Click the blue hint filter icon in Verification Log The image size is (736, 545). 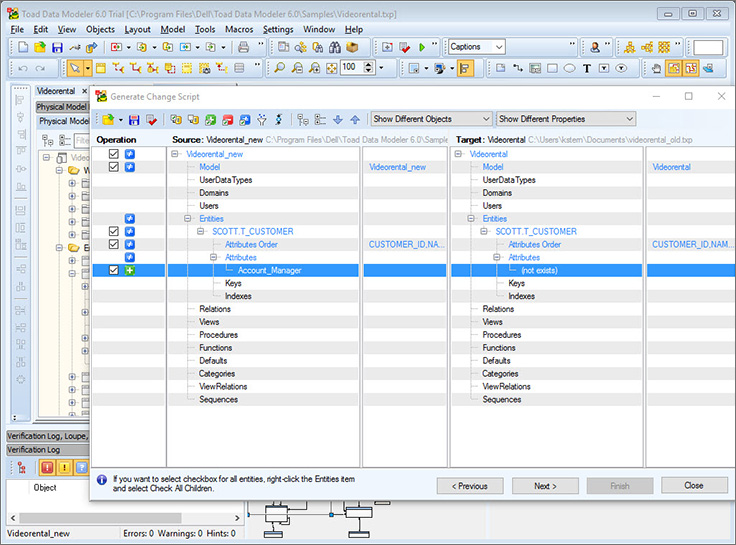pos(81,467)
